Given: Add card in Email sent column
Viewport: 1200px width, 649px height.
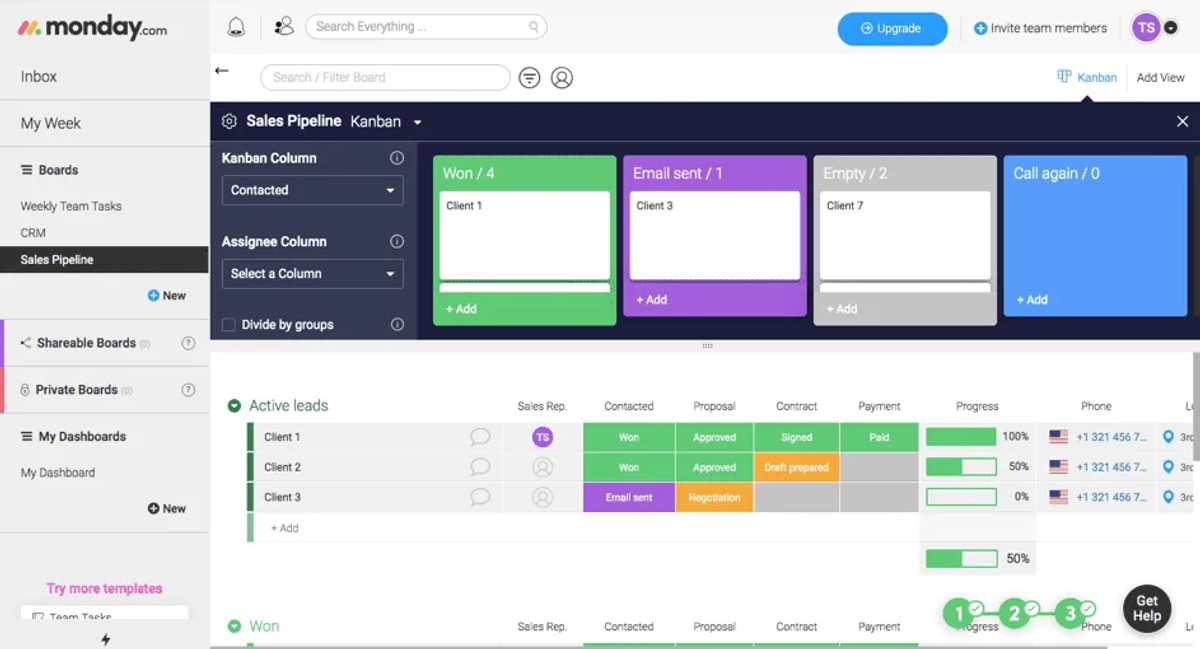Looking at the screenshot, I should coord(651,299).
